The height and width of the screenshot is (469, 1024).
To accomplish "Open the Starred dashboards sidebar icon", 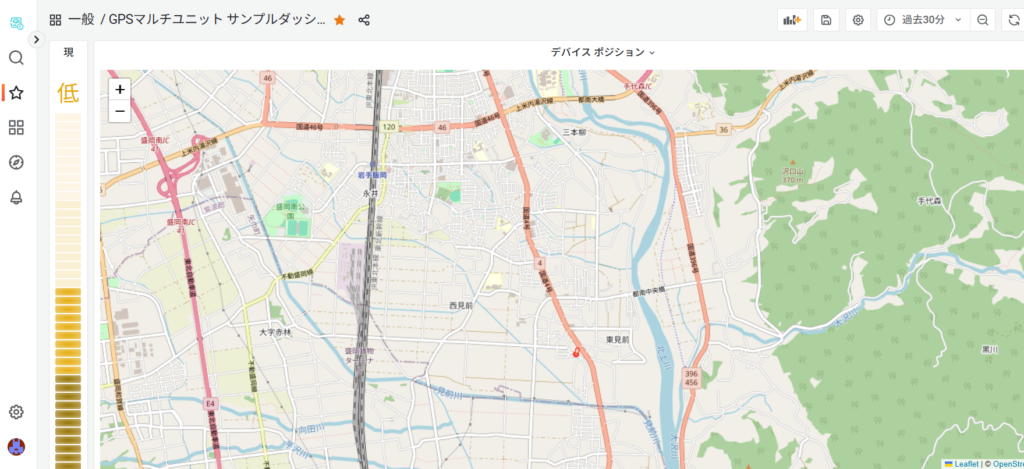I will [x=16, y=93].
